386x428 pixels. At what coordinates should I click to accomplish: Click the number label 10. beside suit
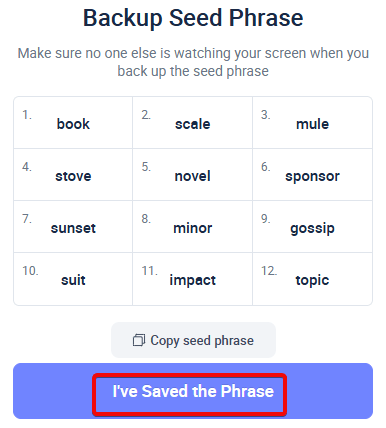tap(30, 271)
